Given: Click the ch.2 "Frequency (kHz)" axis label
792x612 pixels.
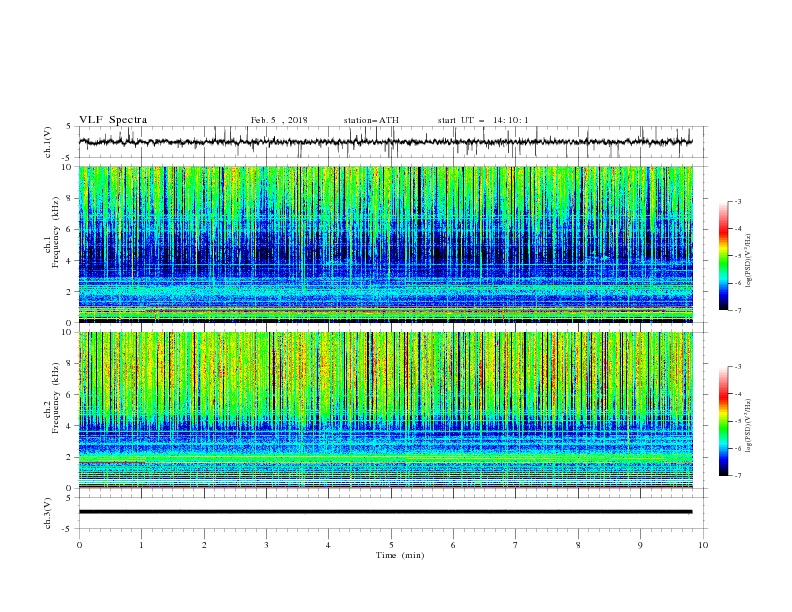Looking at the screenshot, I should click(56, 397).
